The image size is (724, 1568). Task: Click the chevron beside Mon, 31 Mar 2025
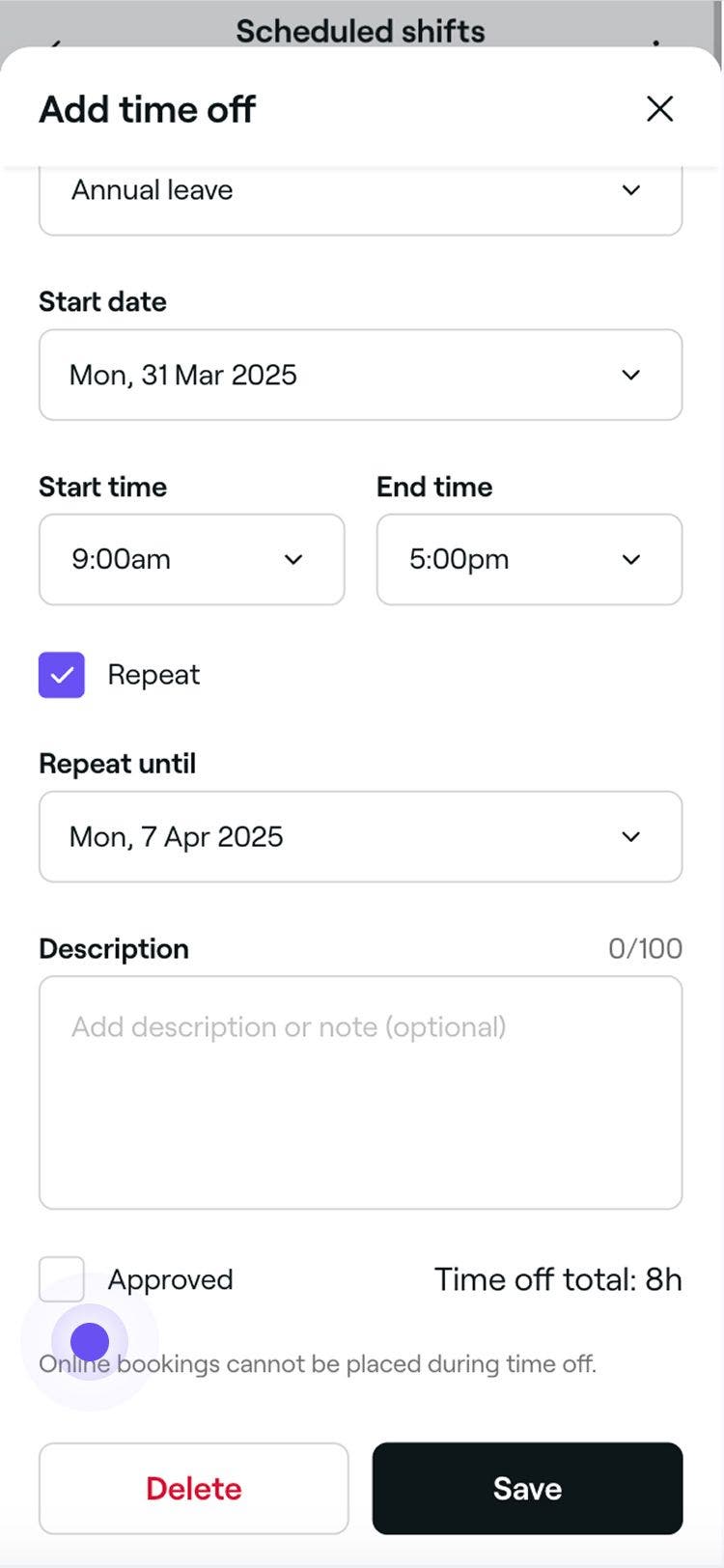630,375
